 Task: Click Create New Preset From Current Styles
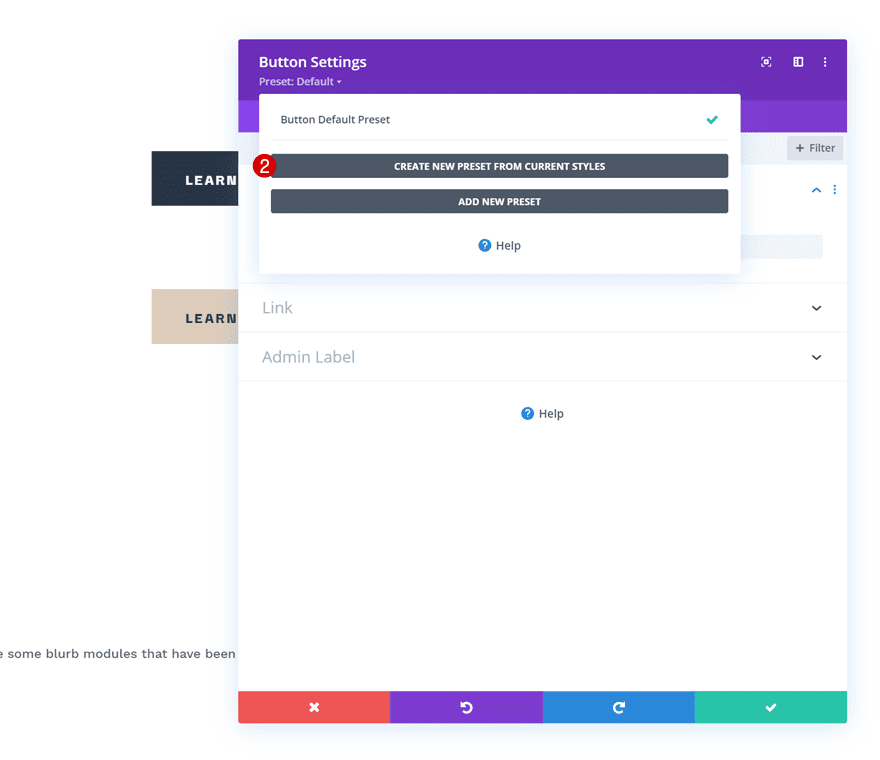(x=499, y=166)
